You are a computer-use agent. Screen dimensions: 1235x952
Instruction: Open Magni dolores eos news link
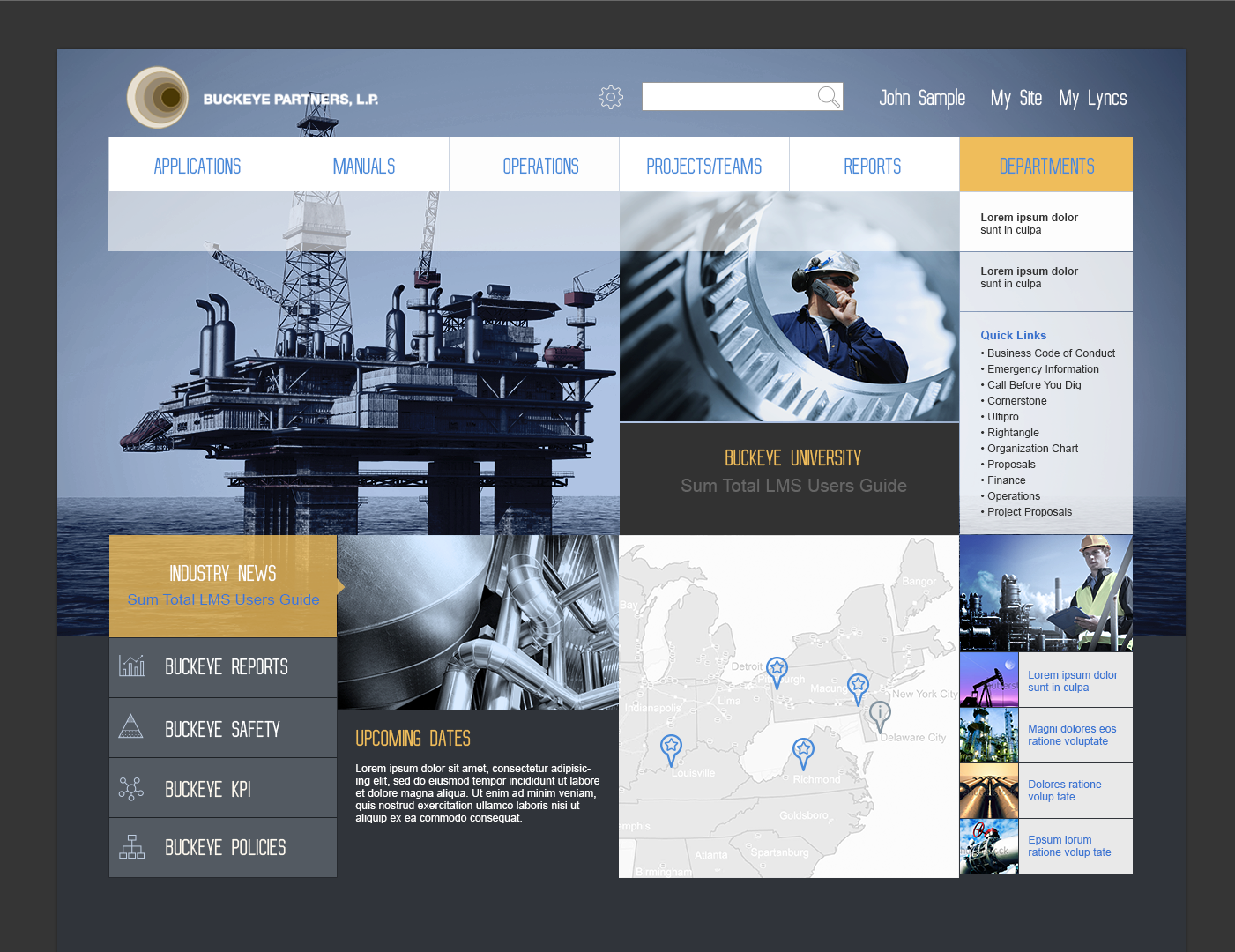pyautogui.click(x=1072, y=735)
